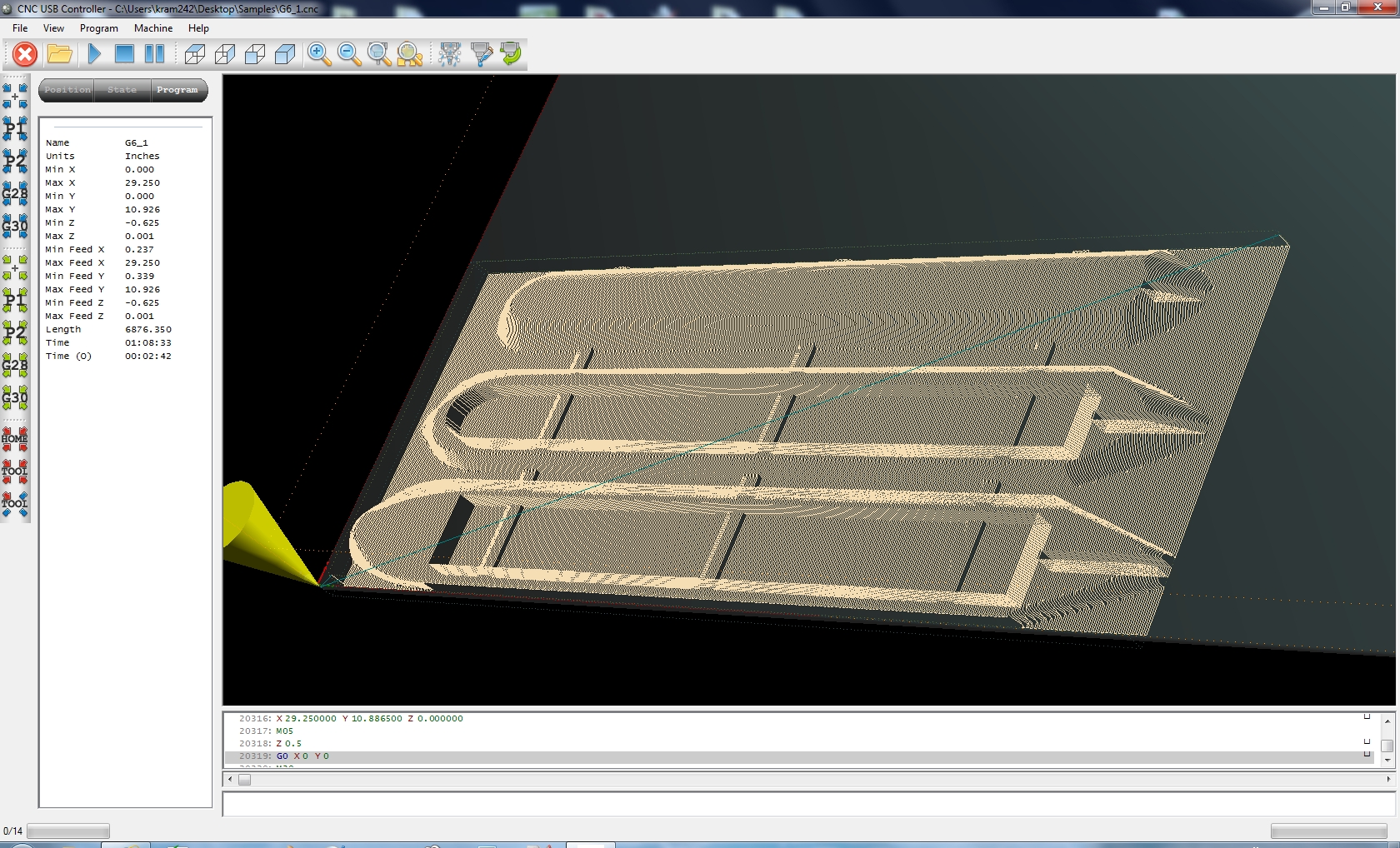1400x848 pixels.
Task: Zoom in on the toolpath view
Action: [318, 55]
